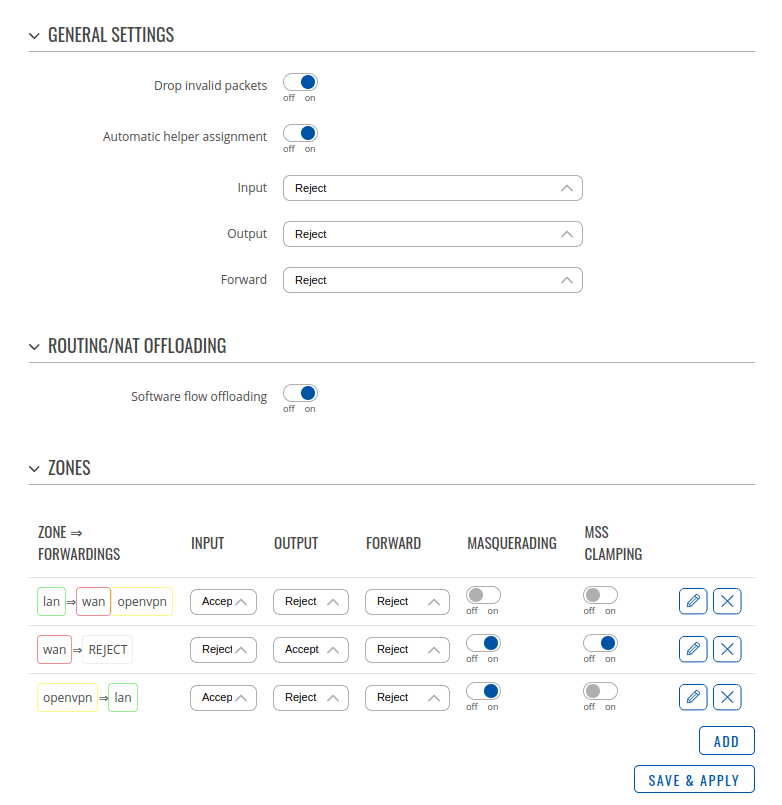Toggle Drop invalid packets switch
Screen dimensions: 782x805
tap(300, 82)
